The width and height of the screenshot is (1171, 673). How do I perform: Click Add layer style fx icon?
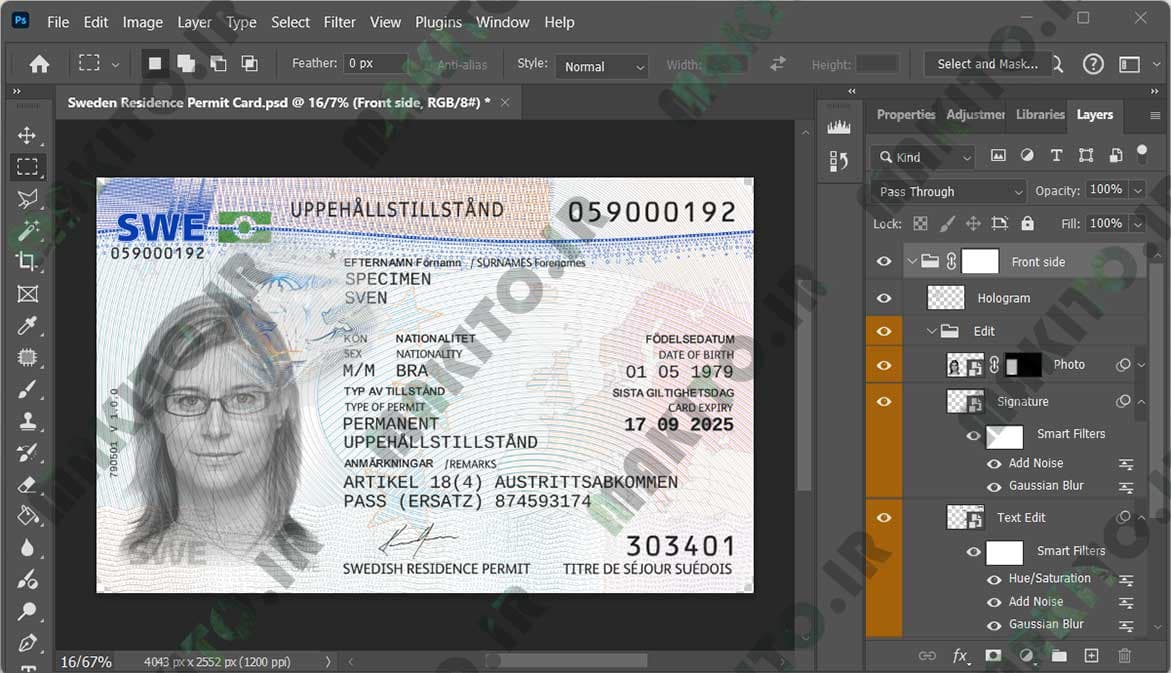pos(960,656)
